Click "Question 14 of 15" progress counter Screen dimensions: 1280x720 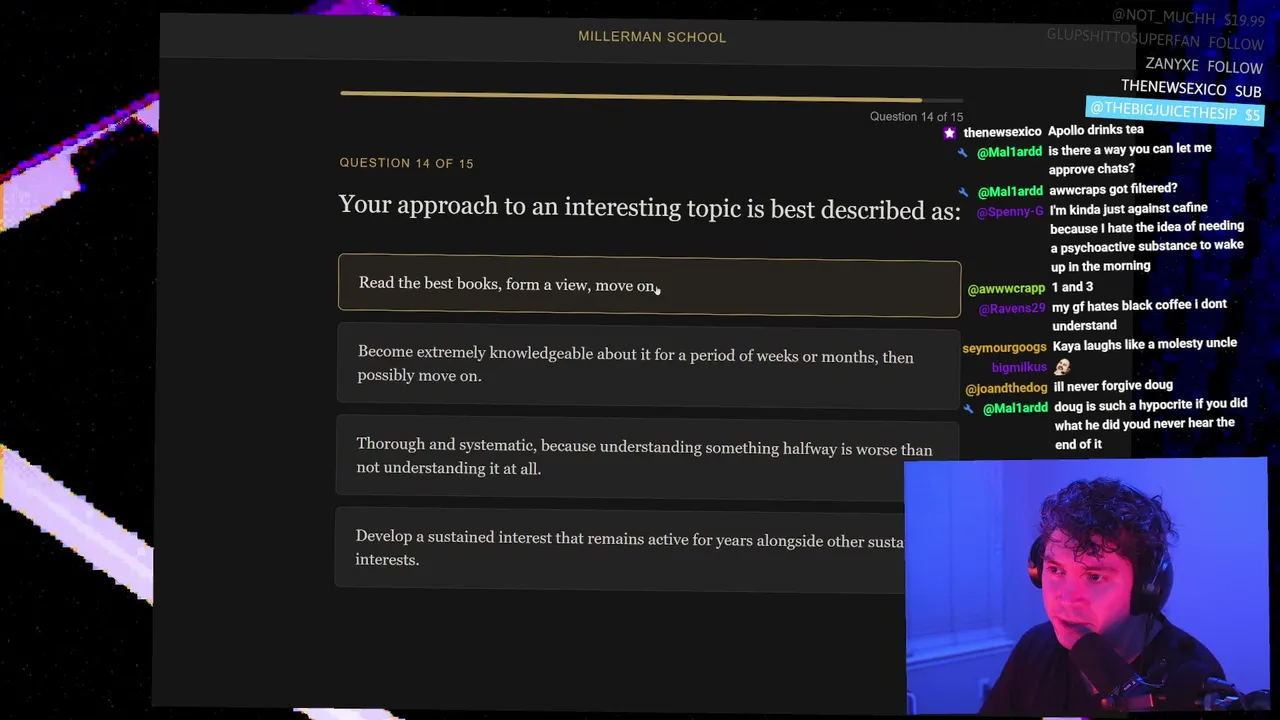point(916,117)
